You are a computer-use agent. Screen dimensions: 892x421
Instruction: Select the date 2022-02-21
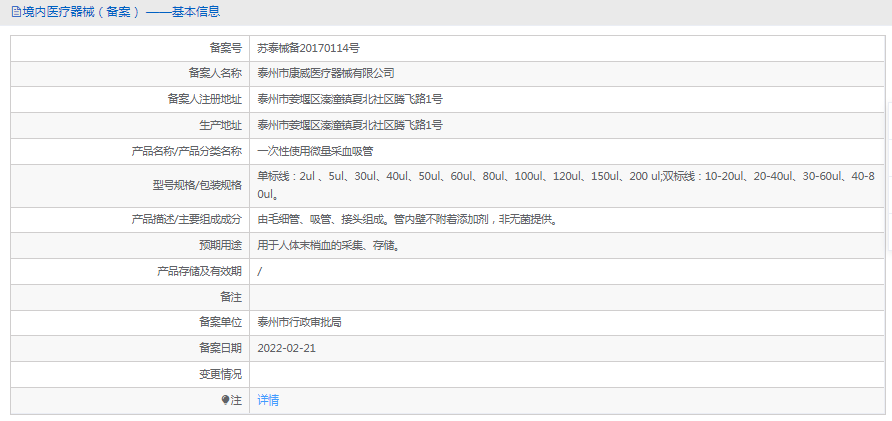(286, 348)
